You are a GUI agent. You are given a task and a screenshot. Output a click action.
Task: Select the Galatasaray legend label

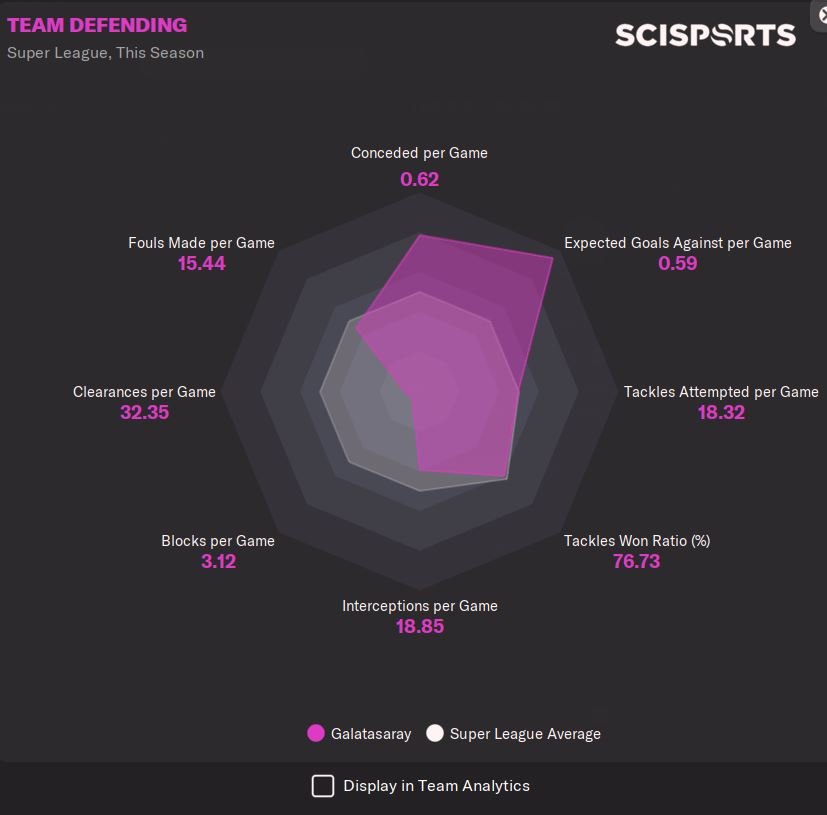tap(371, 734)
